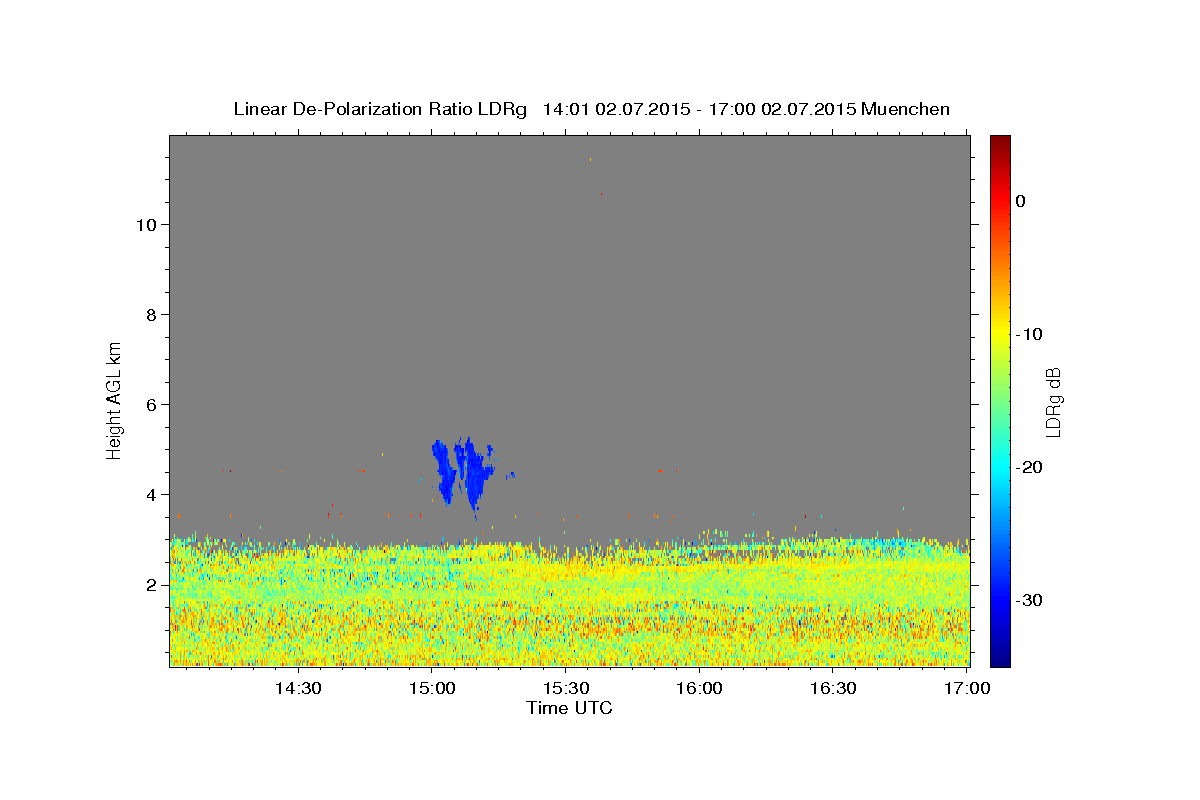Click the colorbar value label -30

tap(1029, 600)
